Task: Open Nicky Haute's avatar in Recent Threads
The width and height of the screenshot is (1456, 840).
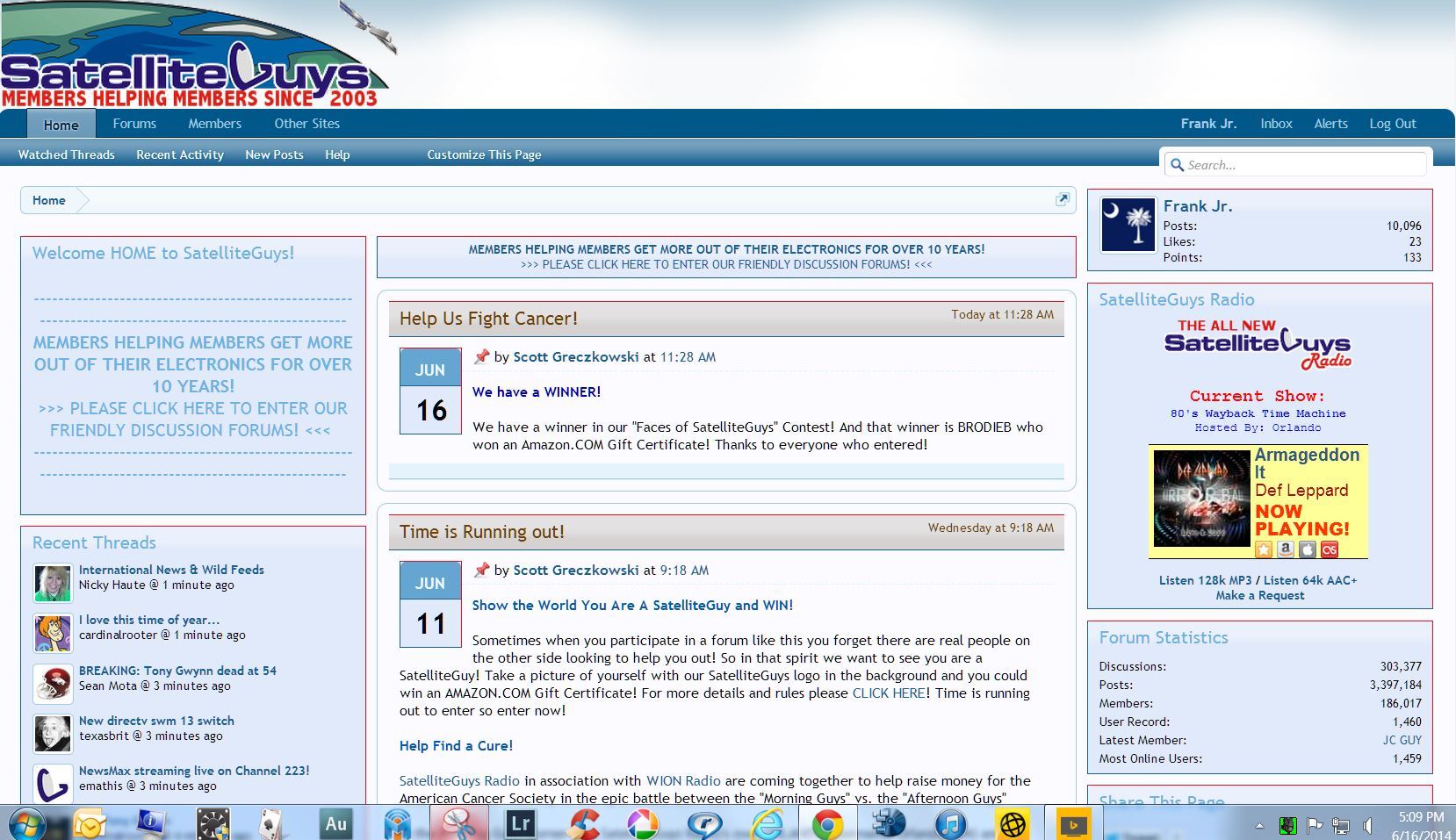Action: click(x=53, y=583)
